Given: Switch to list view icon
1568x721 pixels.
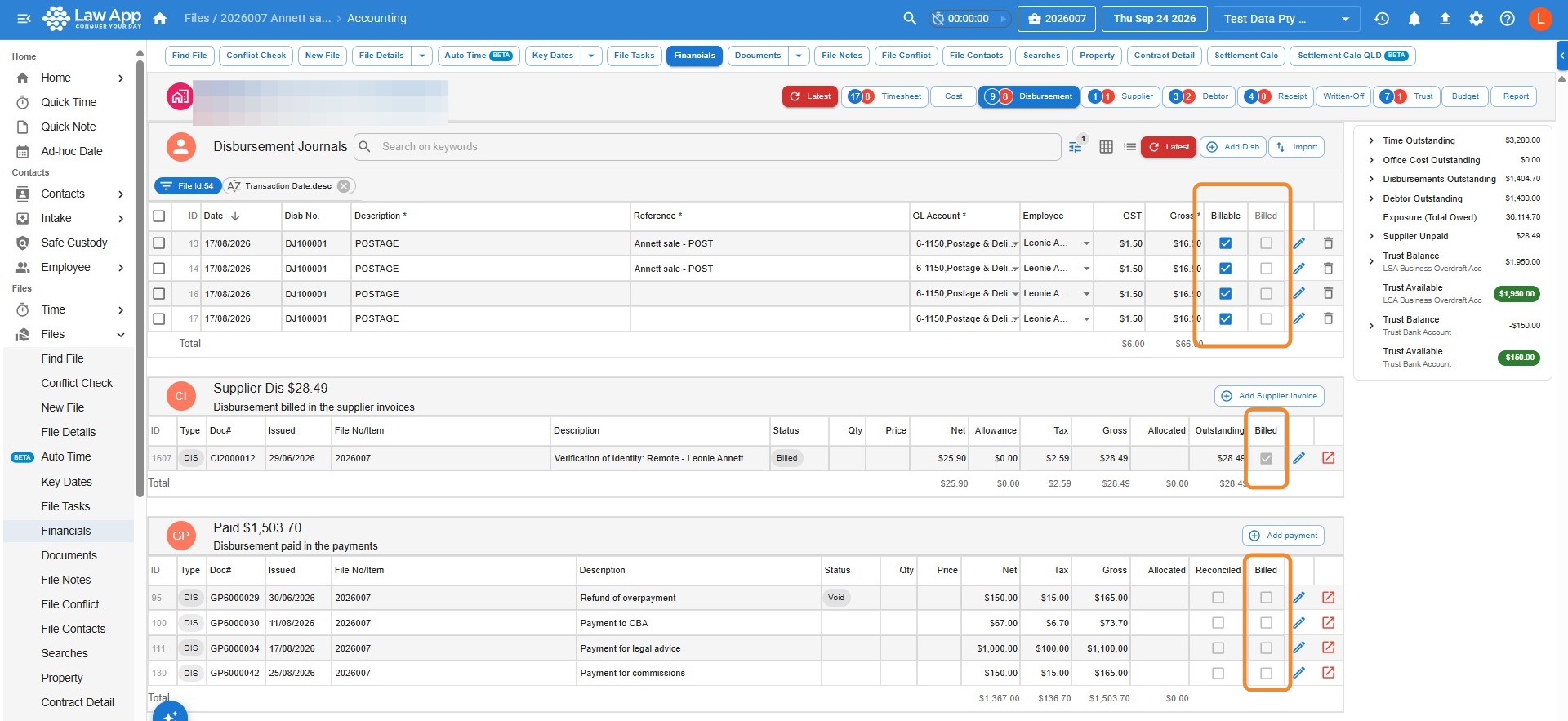Looking at the screenshot, I should pyautogui.click(x=1129, y=147).
